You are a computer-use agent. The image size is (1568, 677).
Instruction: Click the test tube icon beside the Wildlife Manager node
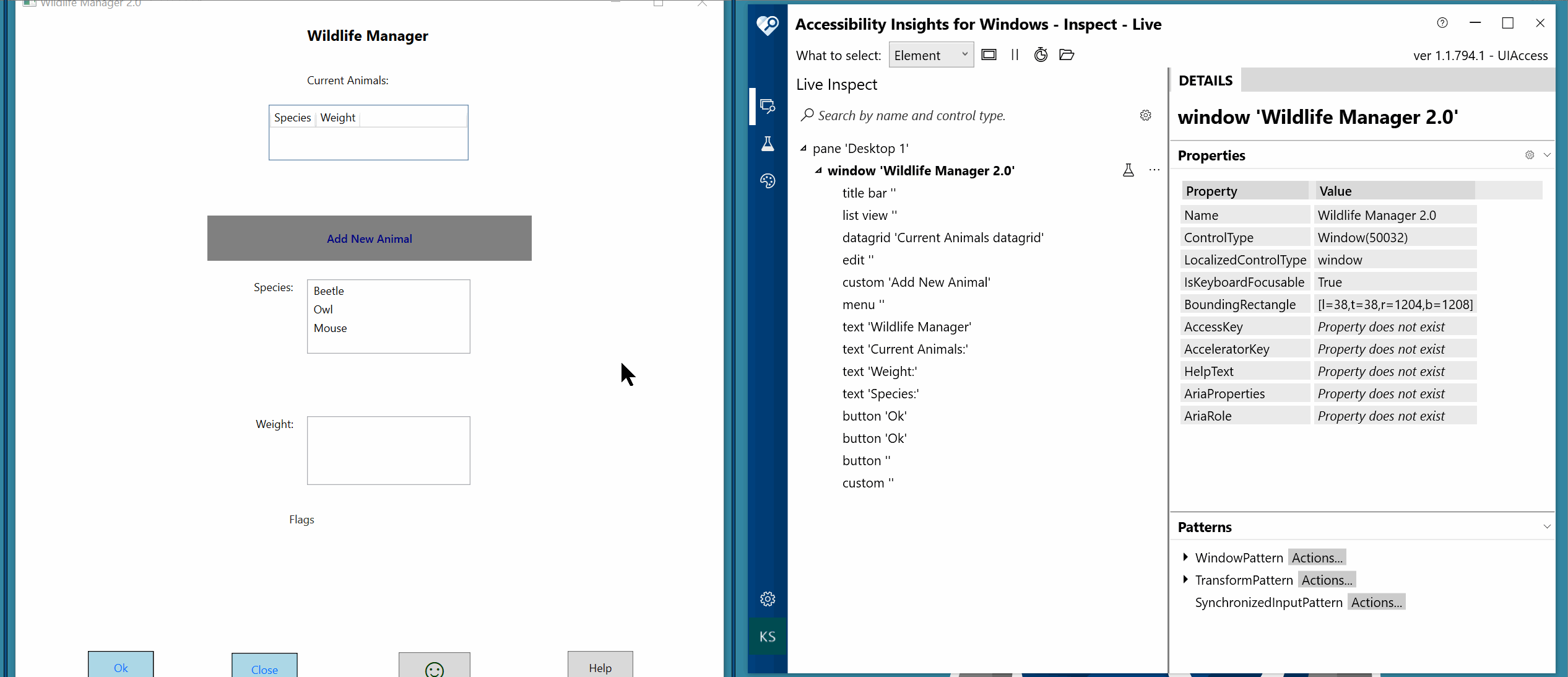pos(1128,170)
